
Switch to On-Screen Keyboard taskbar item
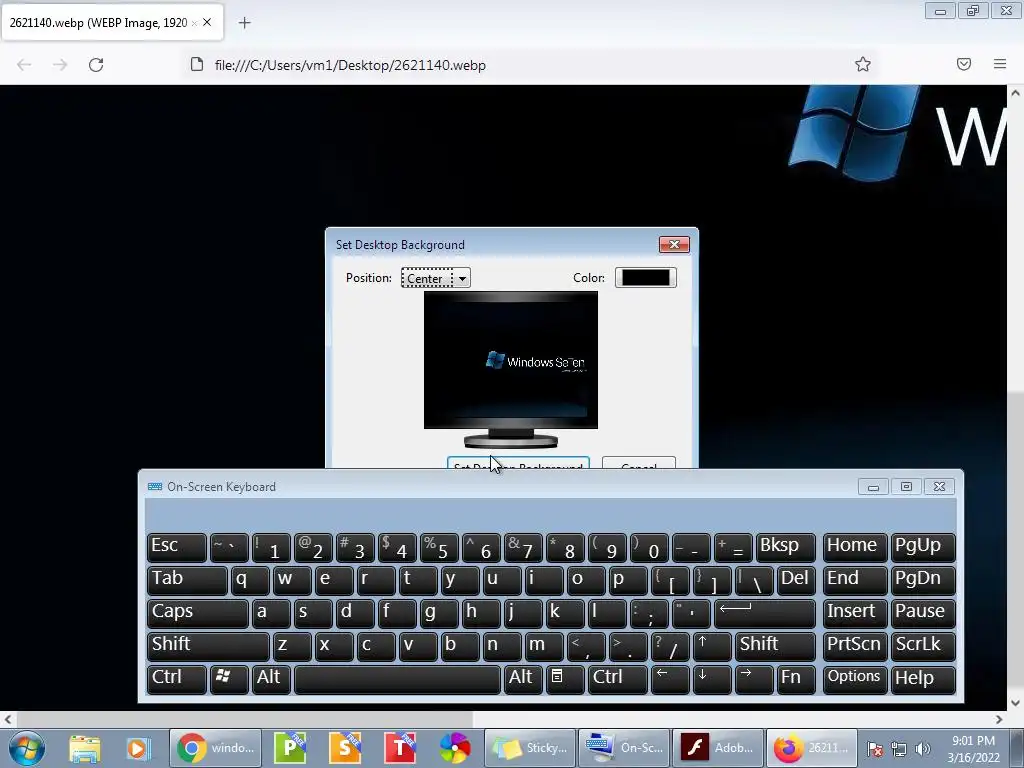click(624, 748)
